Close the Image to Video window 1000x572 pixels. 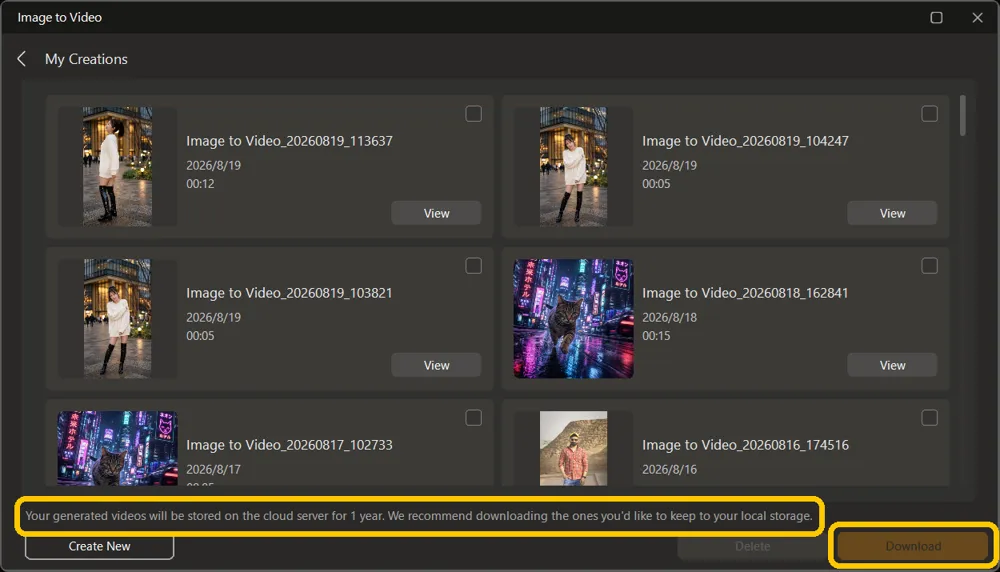click(977, 17)
